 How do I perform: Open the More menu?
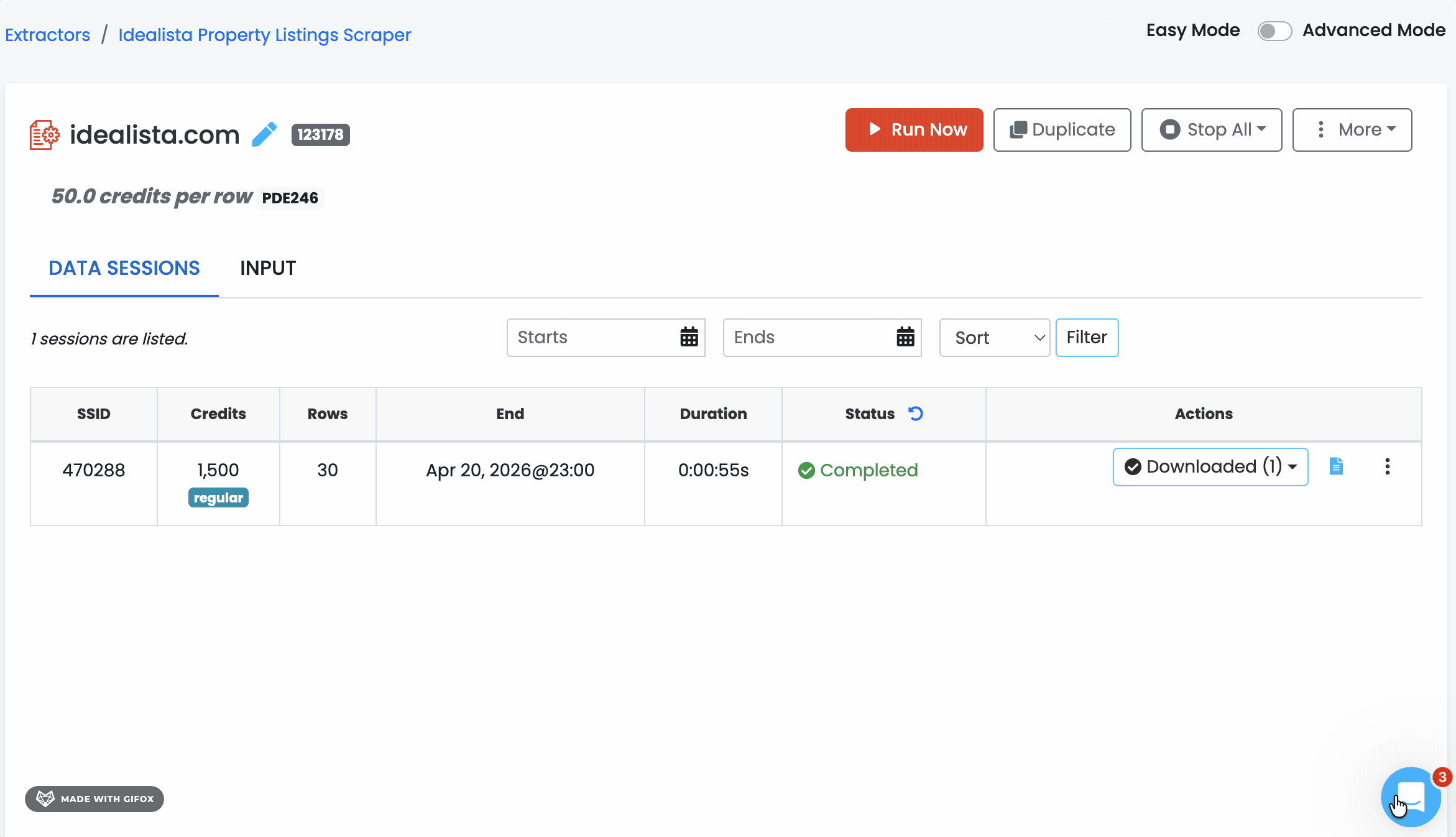pos(1352,130)
